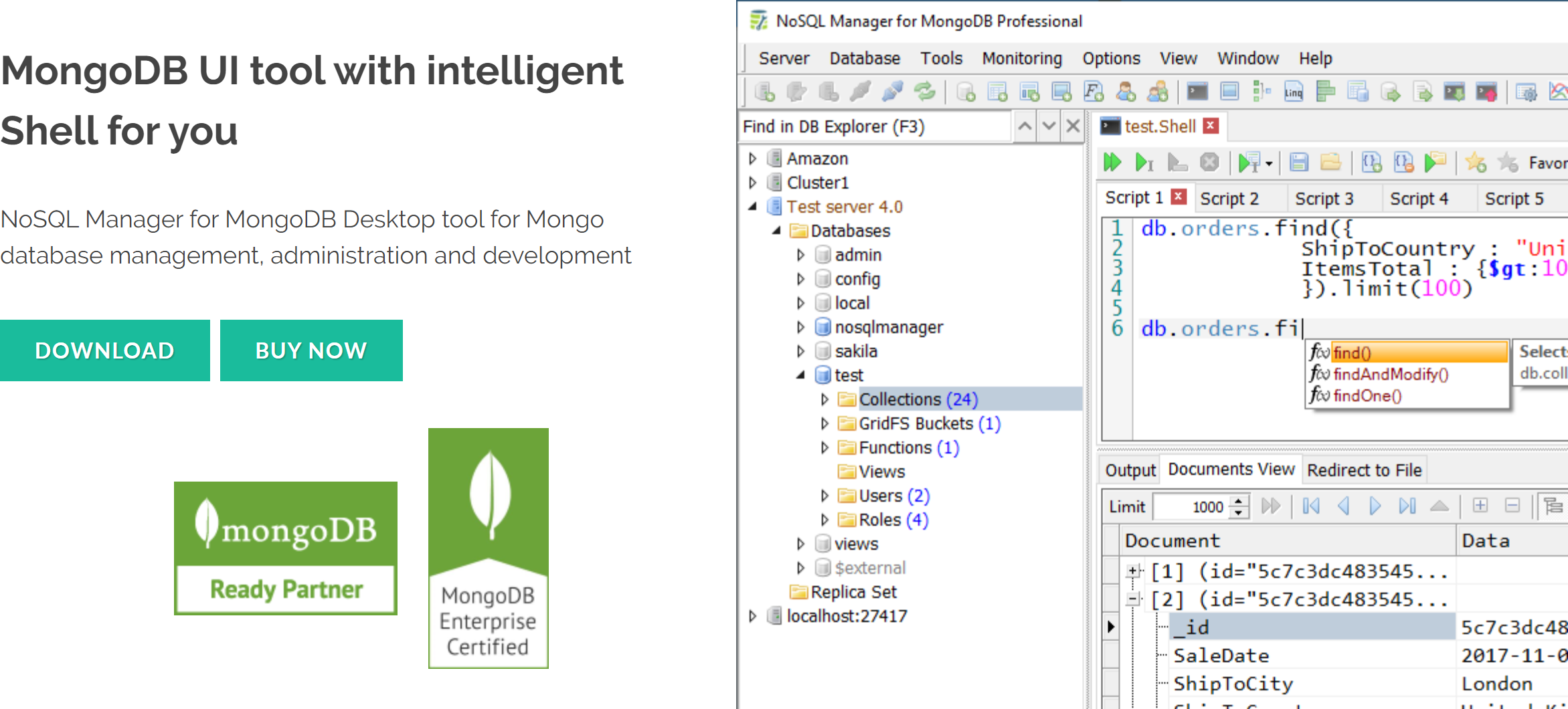Expand document [1] in results grid

point(1133,571)
